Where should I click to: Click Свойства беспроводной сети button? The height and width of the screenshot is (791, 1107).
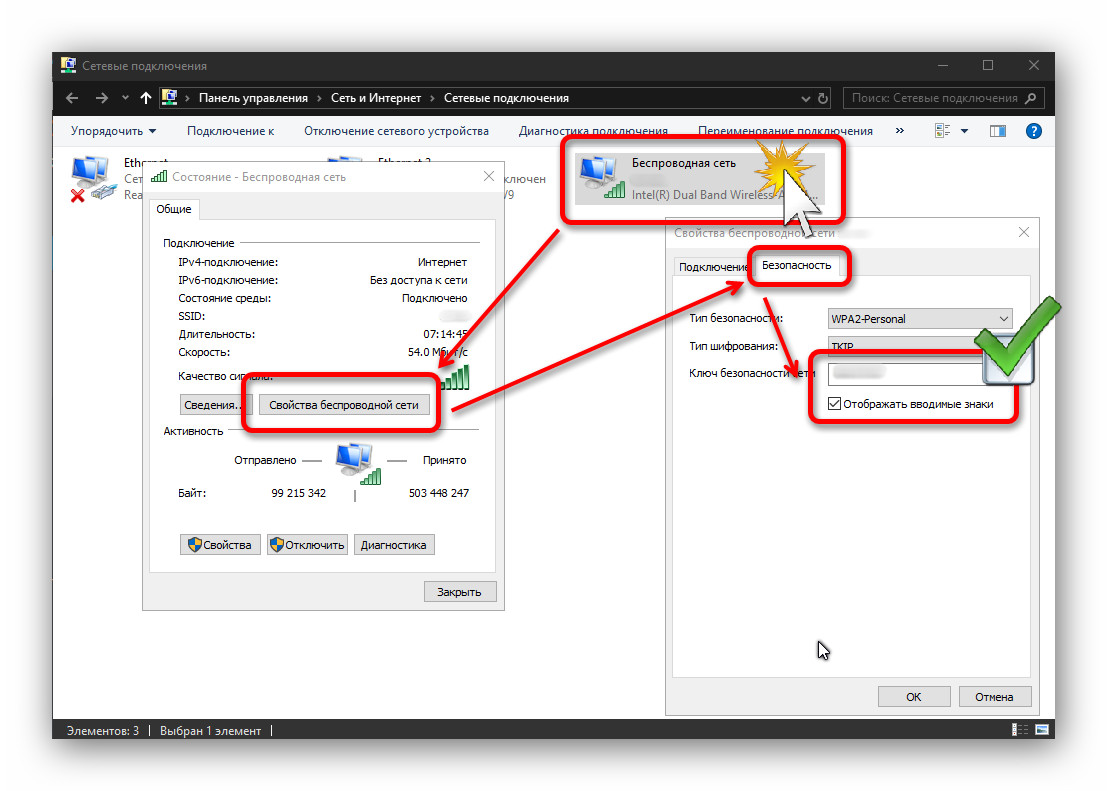point(344,405)
